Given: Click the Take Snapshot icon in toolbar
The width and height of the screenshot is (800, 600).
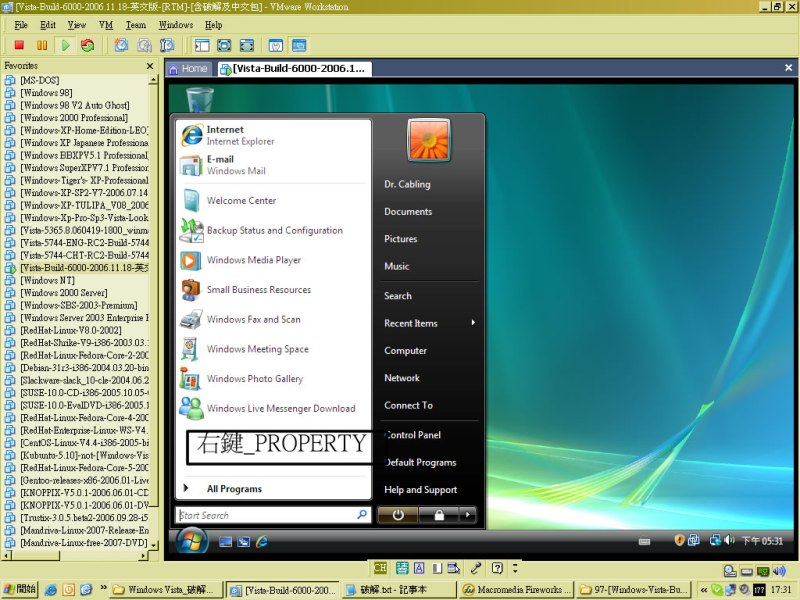Looking at the screenshot, I should 121,45.
